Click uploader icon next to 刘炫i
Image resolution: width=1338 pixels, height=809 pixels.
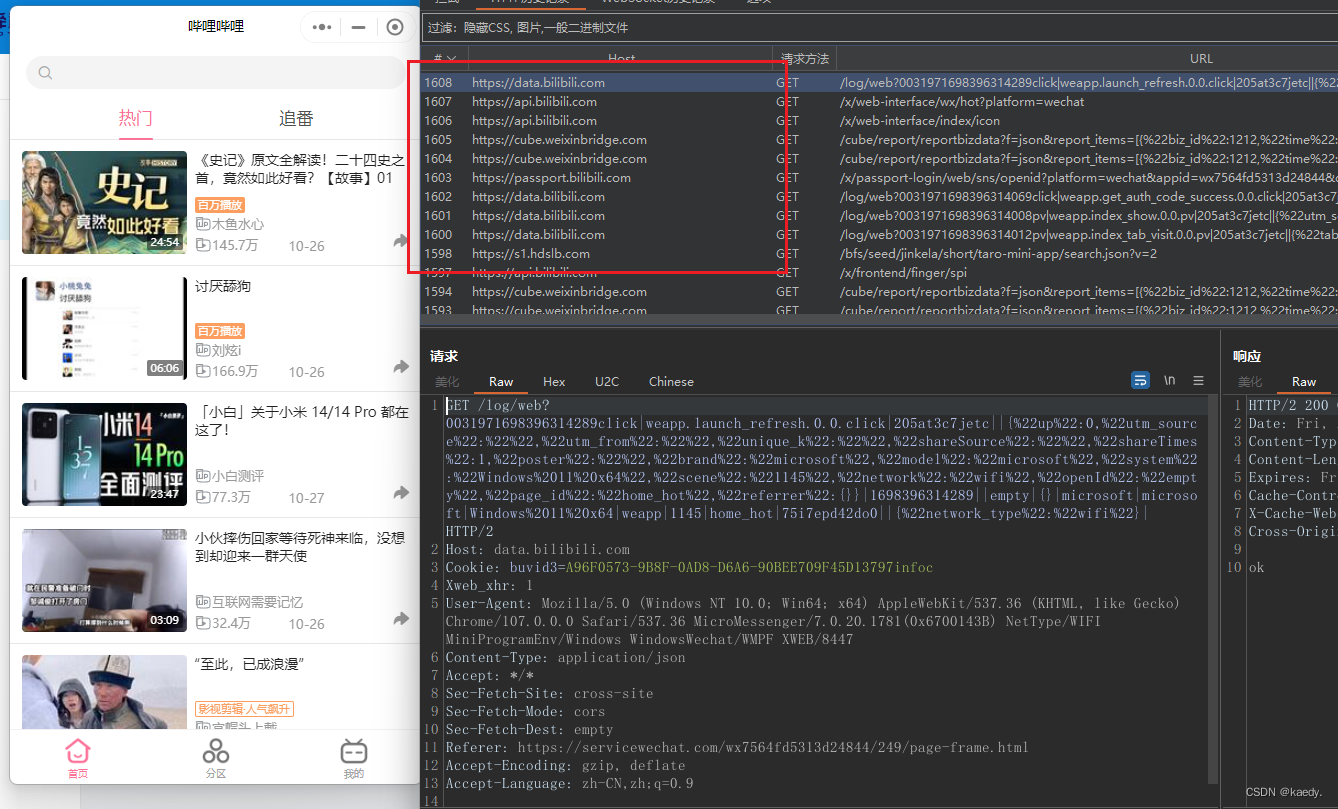pyautogui.click(x=202, y=350)
